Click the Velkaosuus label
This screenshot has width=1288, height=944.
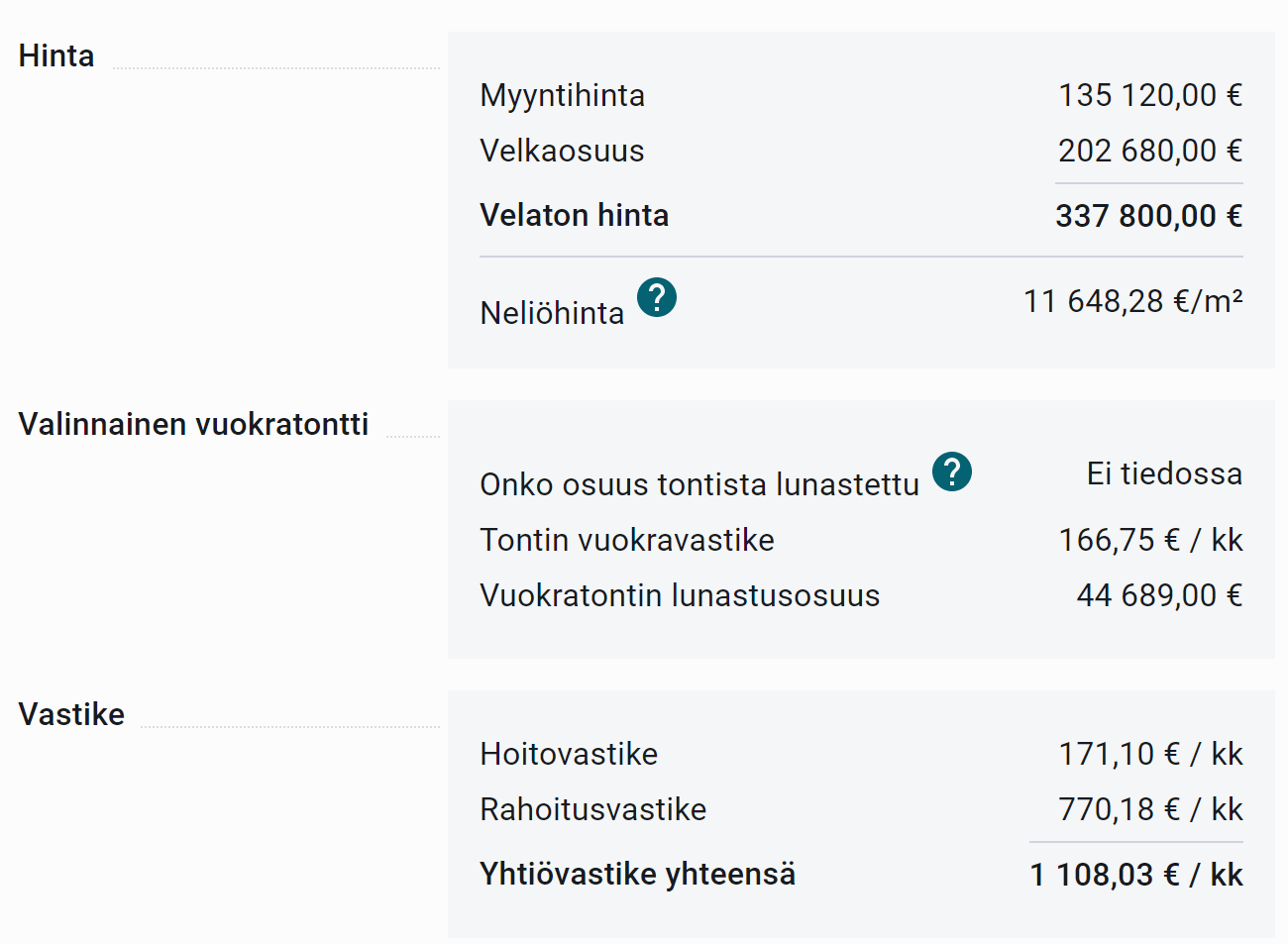[562, 152]
